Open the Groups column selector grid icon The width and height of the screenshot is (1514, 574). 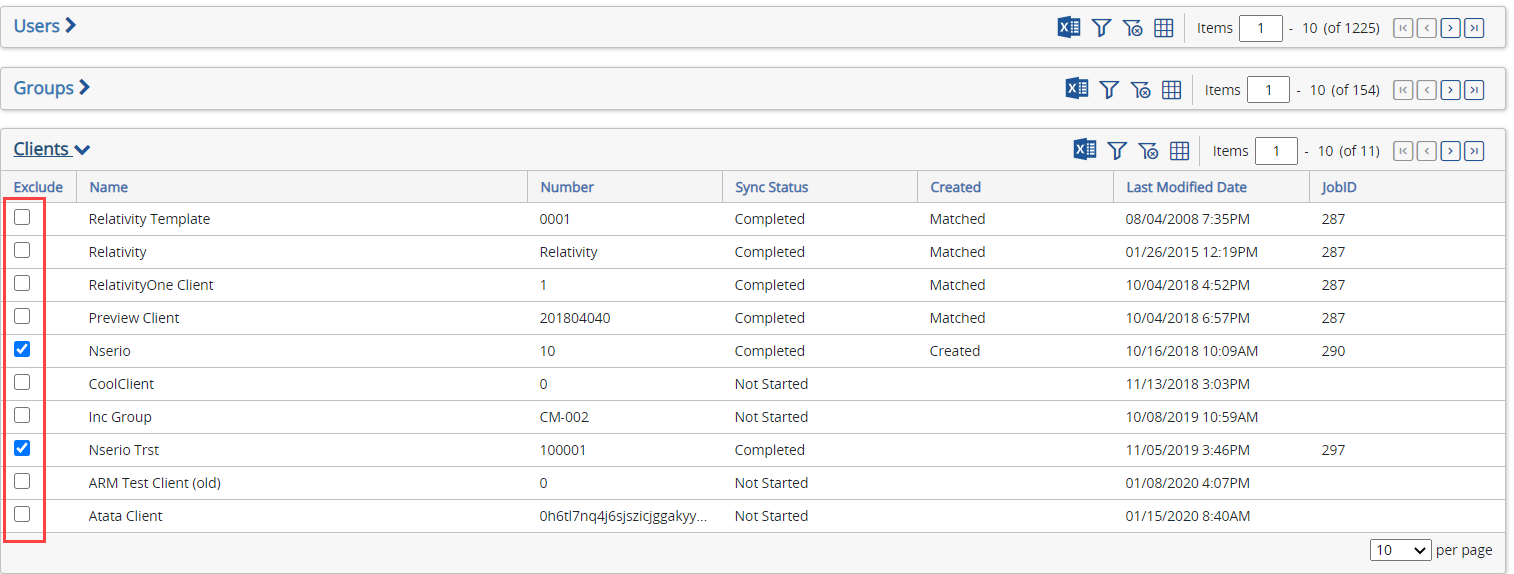click(1171, 89)
